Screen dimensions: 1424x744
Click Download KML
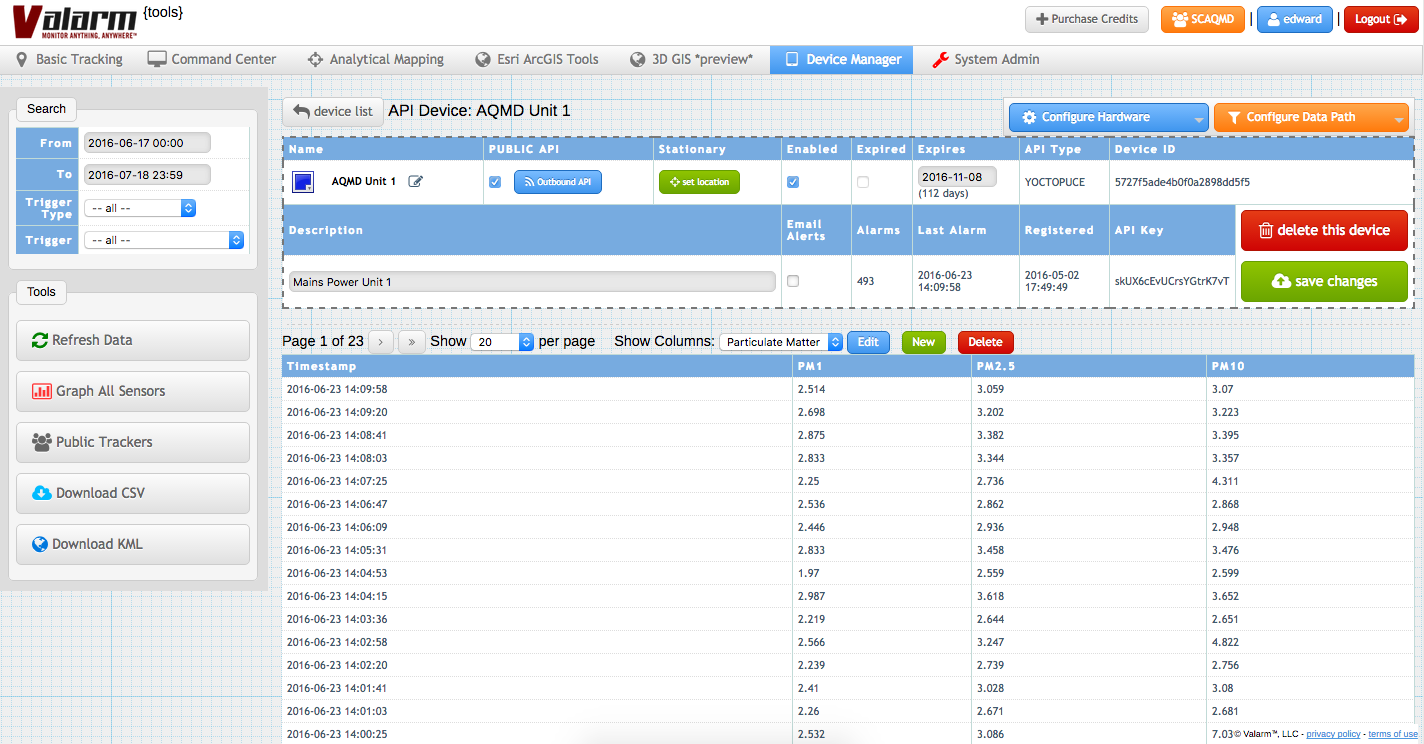pyautogui.click(x=133, y=544)
